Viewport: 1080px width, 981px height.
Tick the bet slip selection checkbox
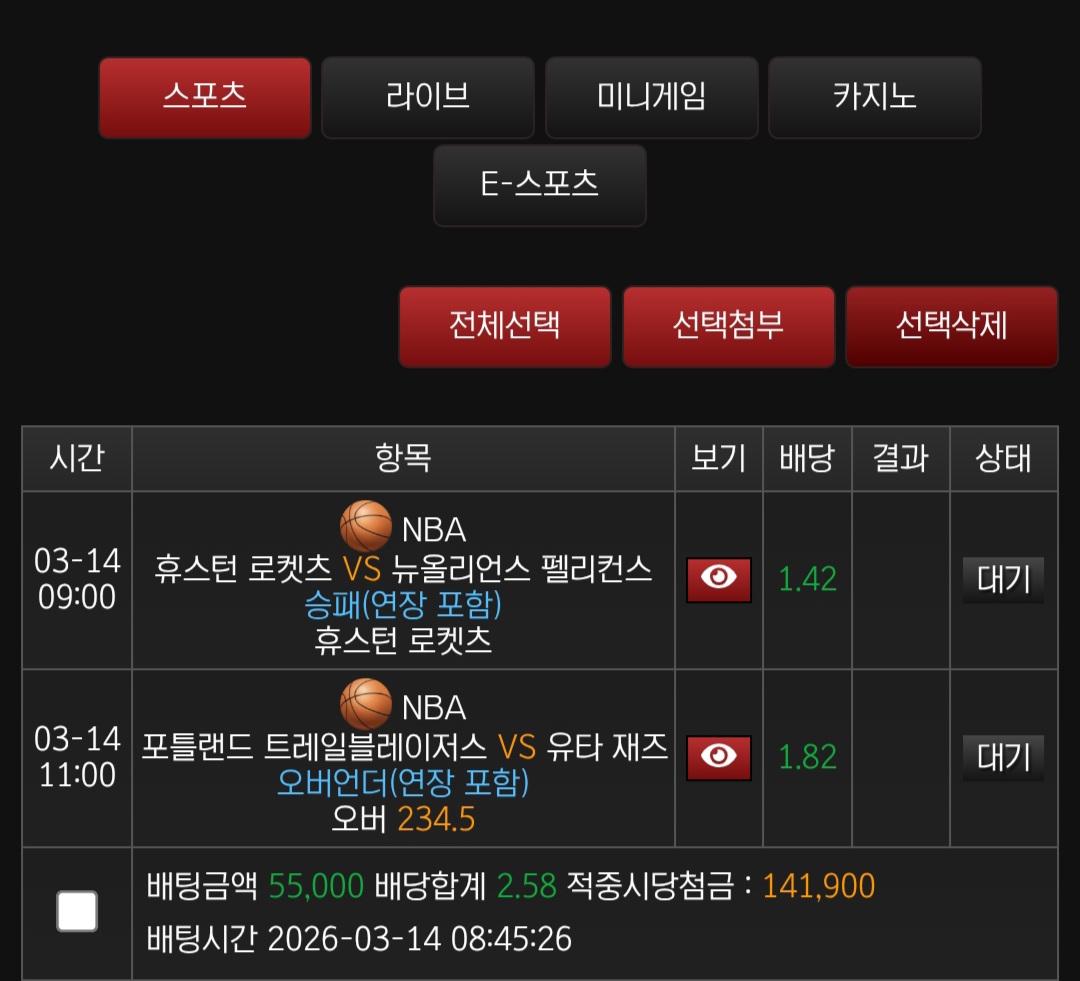pos(76,911)
